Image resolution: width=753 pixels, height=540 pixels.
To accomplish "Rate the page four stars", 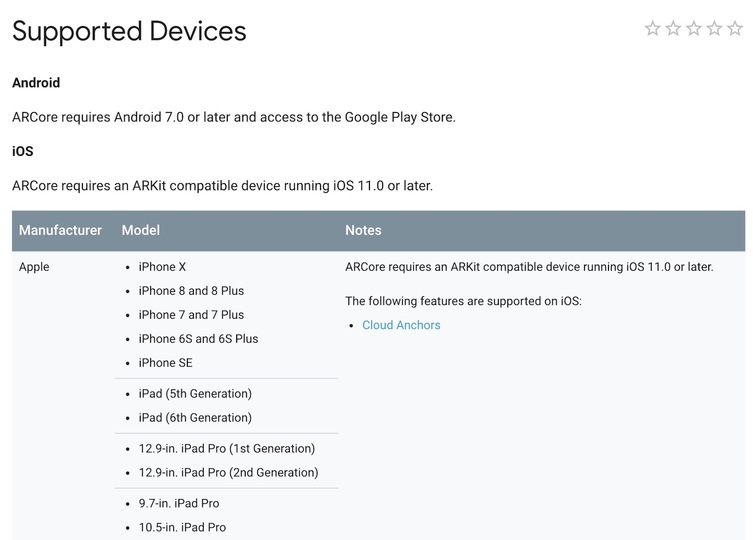I will point(714,28).
